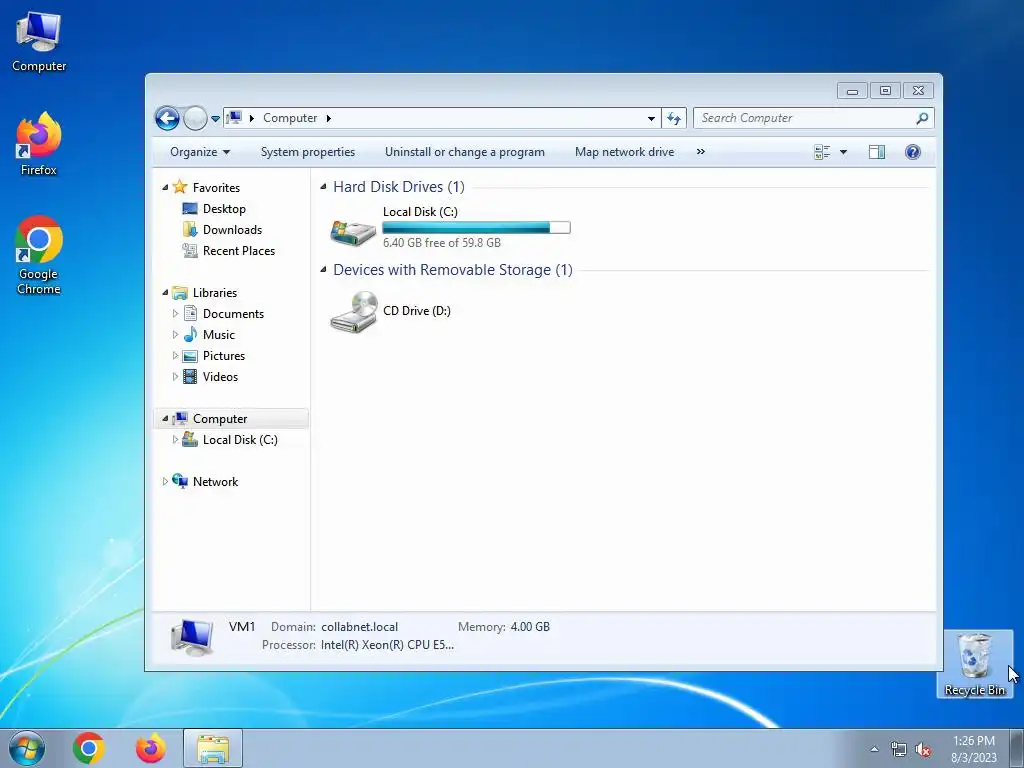Go back with the Explorer Back arrow

pyautogui.click(x=167, y=118)
